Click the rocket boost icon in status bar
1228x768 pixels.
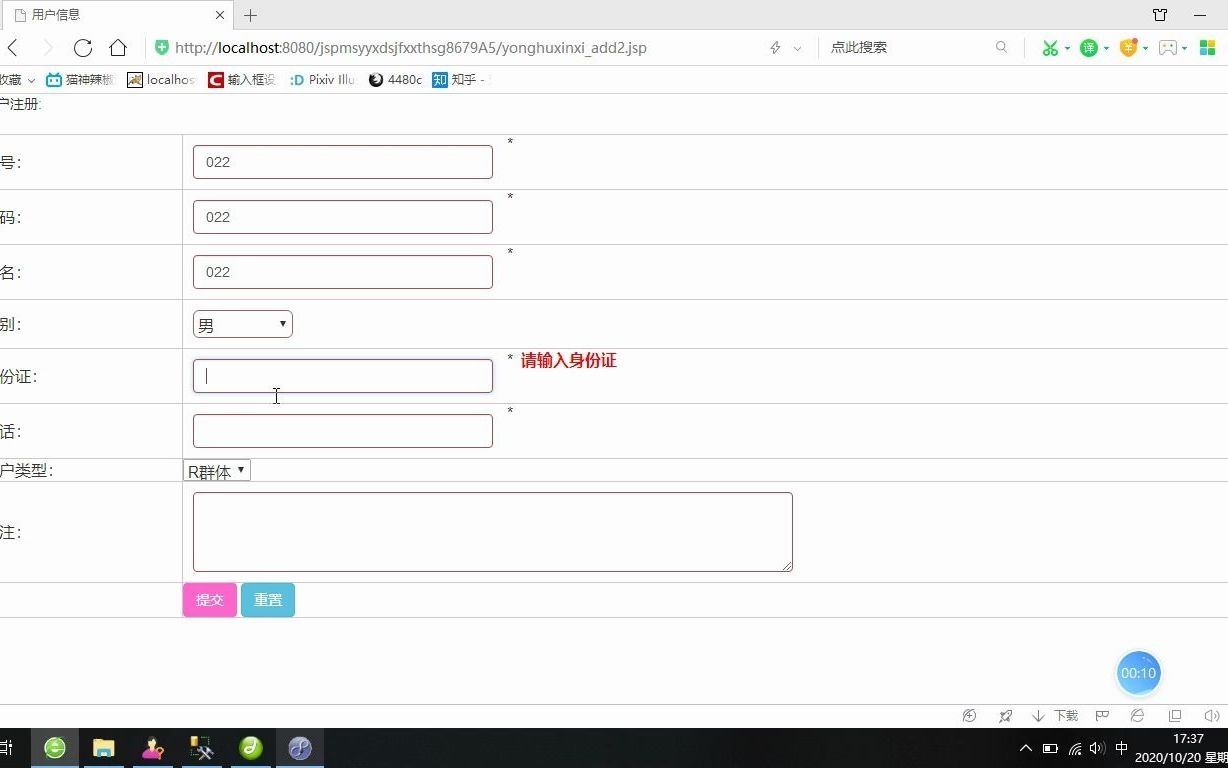click(x=1005, y=716)
